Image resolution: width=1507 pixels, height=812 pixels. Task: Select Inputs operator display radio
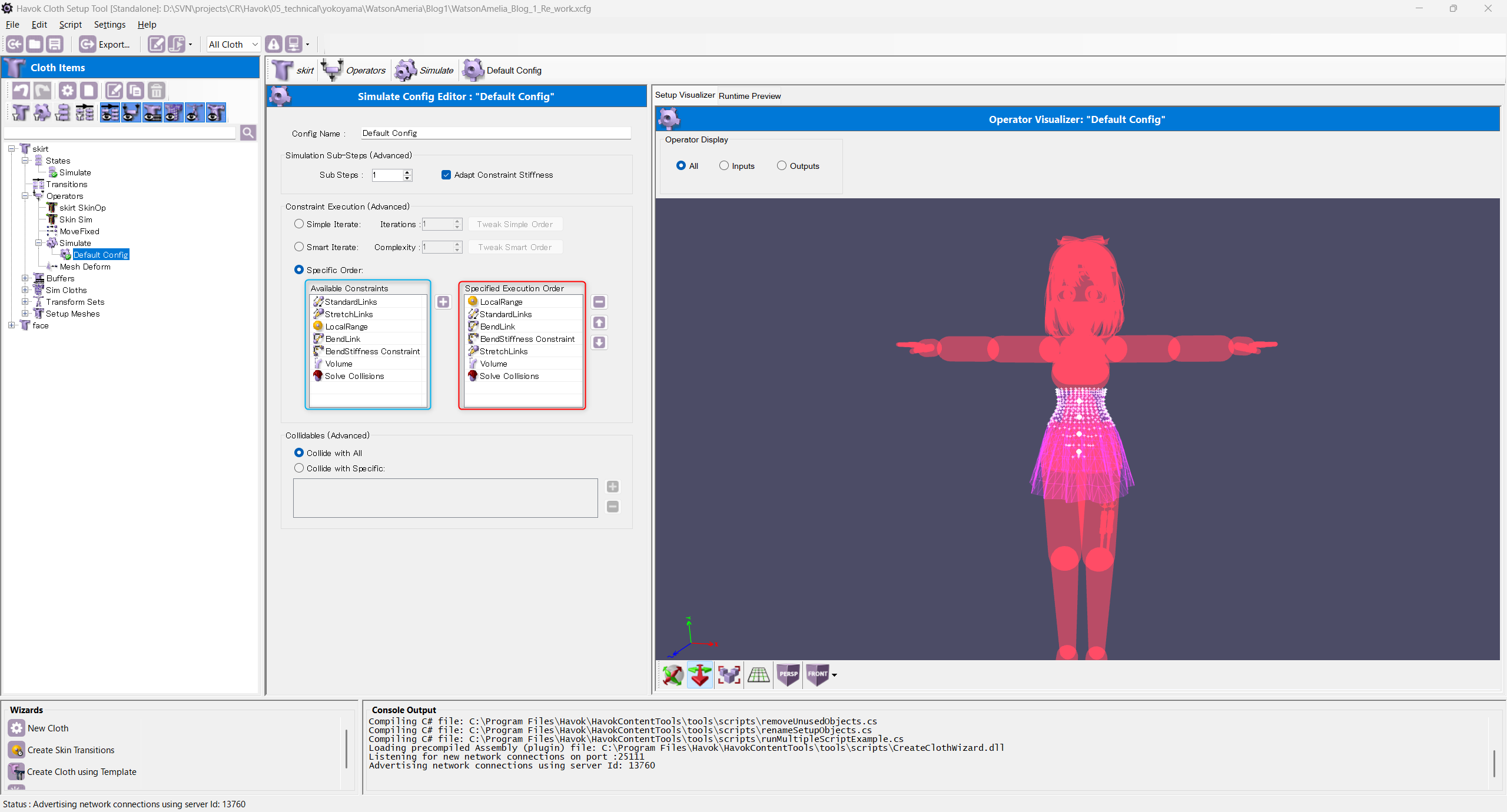tap(724, 165)
